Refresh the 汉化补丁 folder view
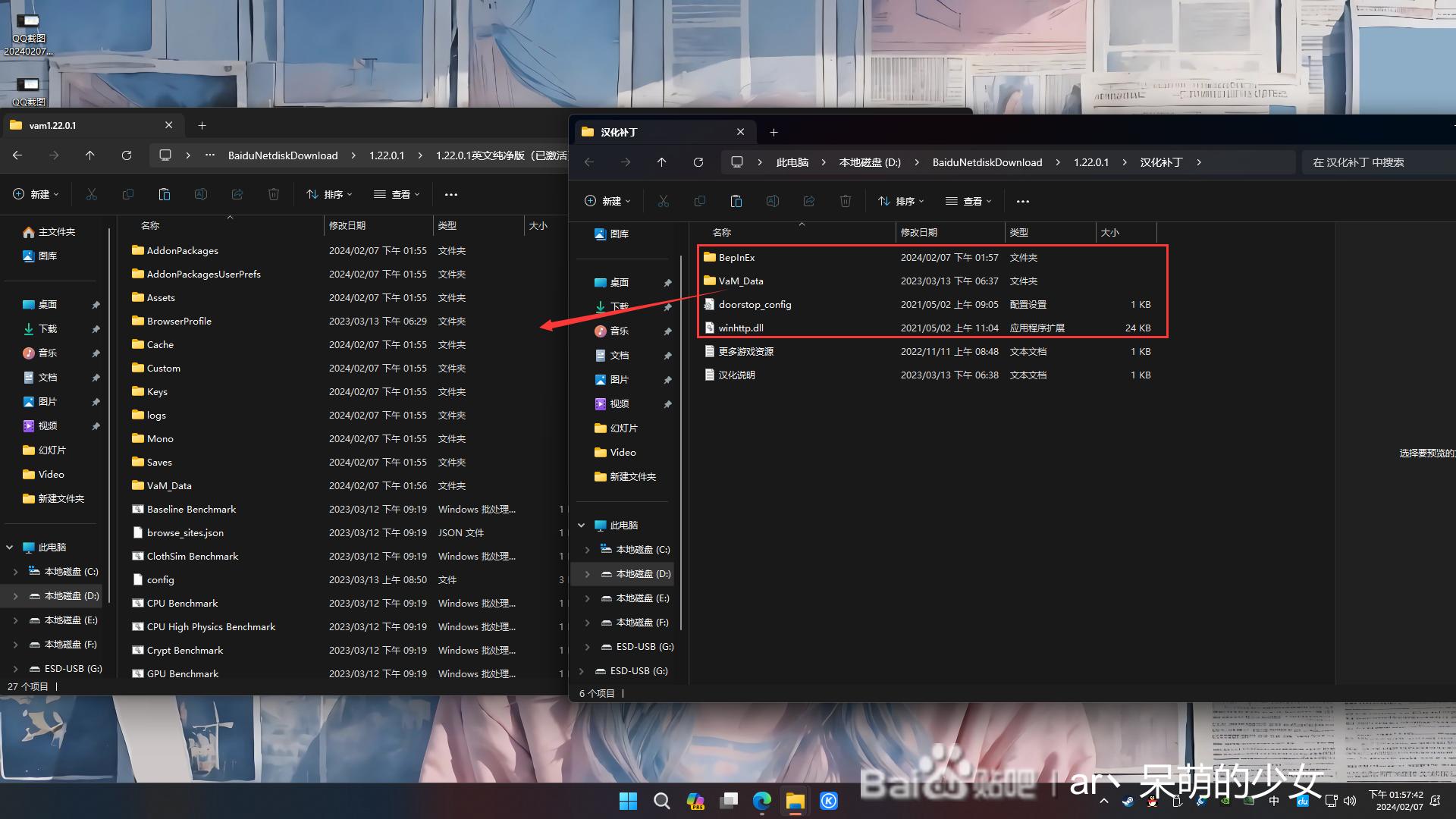The image size is (1456, 819). tap(698, 162)
